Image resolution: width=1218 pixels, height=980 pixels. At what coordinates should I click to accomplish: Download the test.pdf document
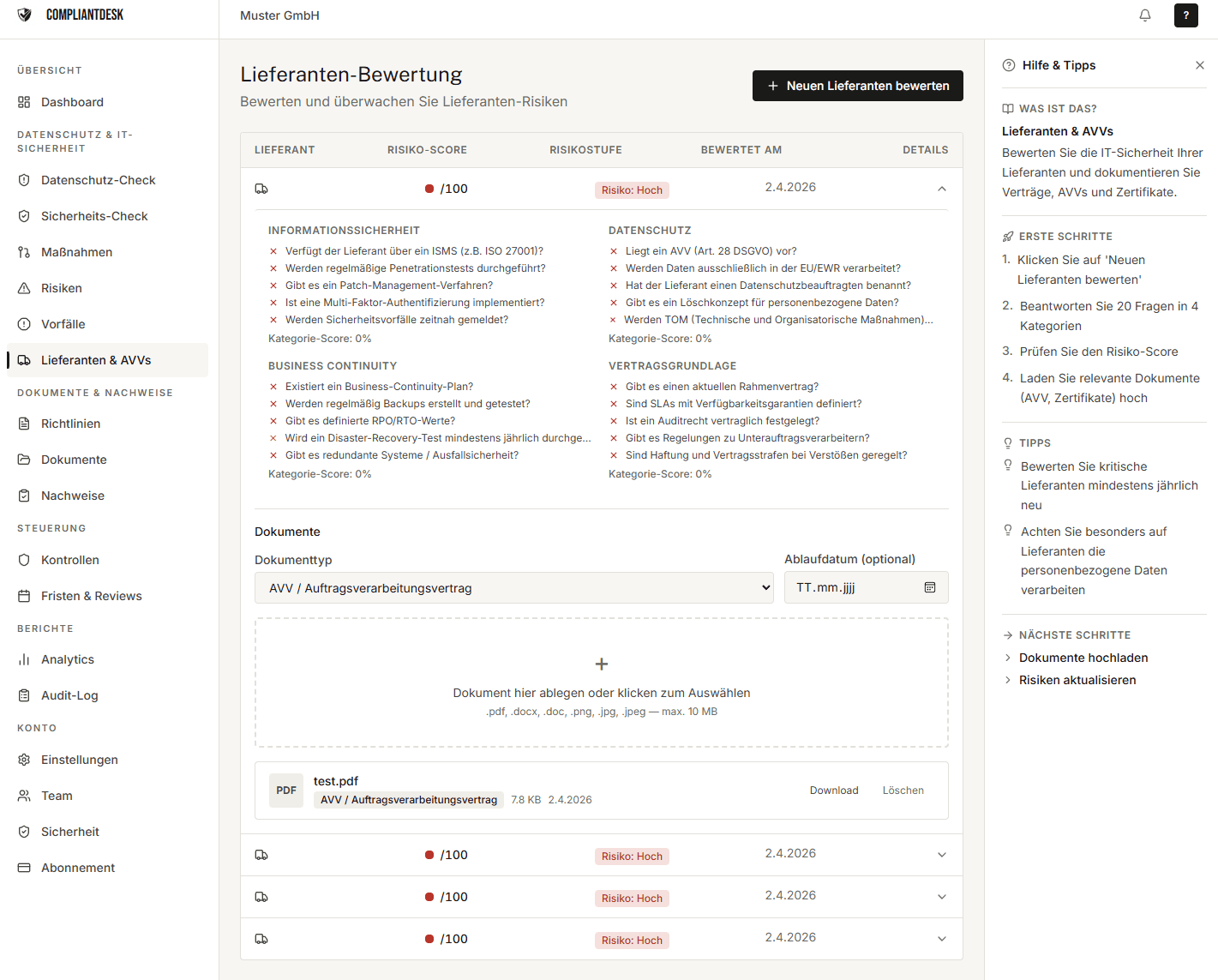click(833, 791)
